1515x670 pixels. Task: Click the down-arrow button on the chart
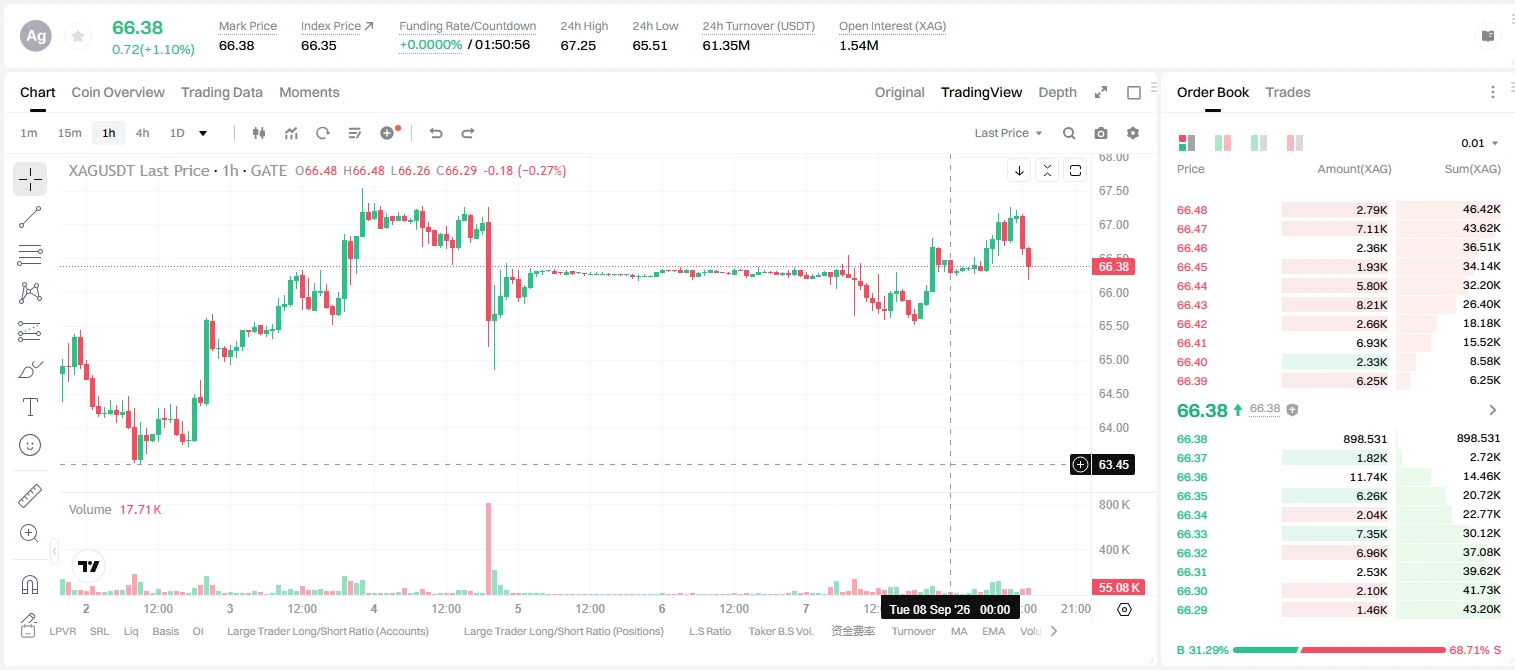[x=1019, y=170]
